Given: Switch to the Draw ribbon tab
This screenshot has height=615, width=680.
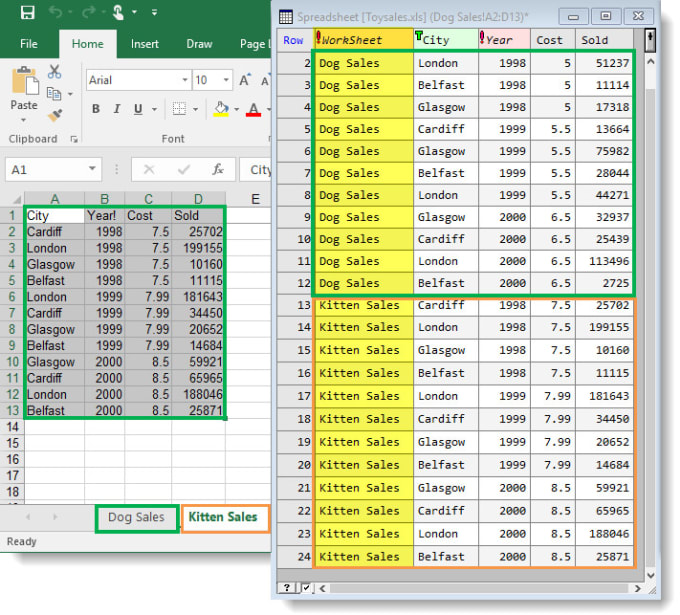Looking at the screenshot, I should pyautogui.click(x=199, y=44).
